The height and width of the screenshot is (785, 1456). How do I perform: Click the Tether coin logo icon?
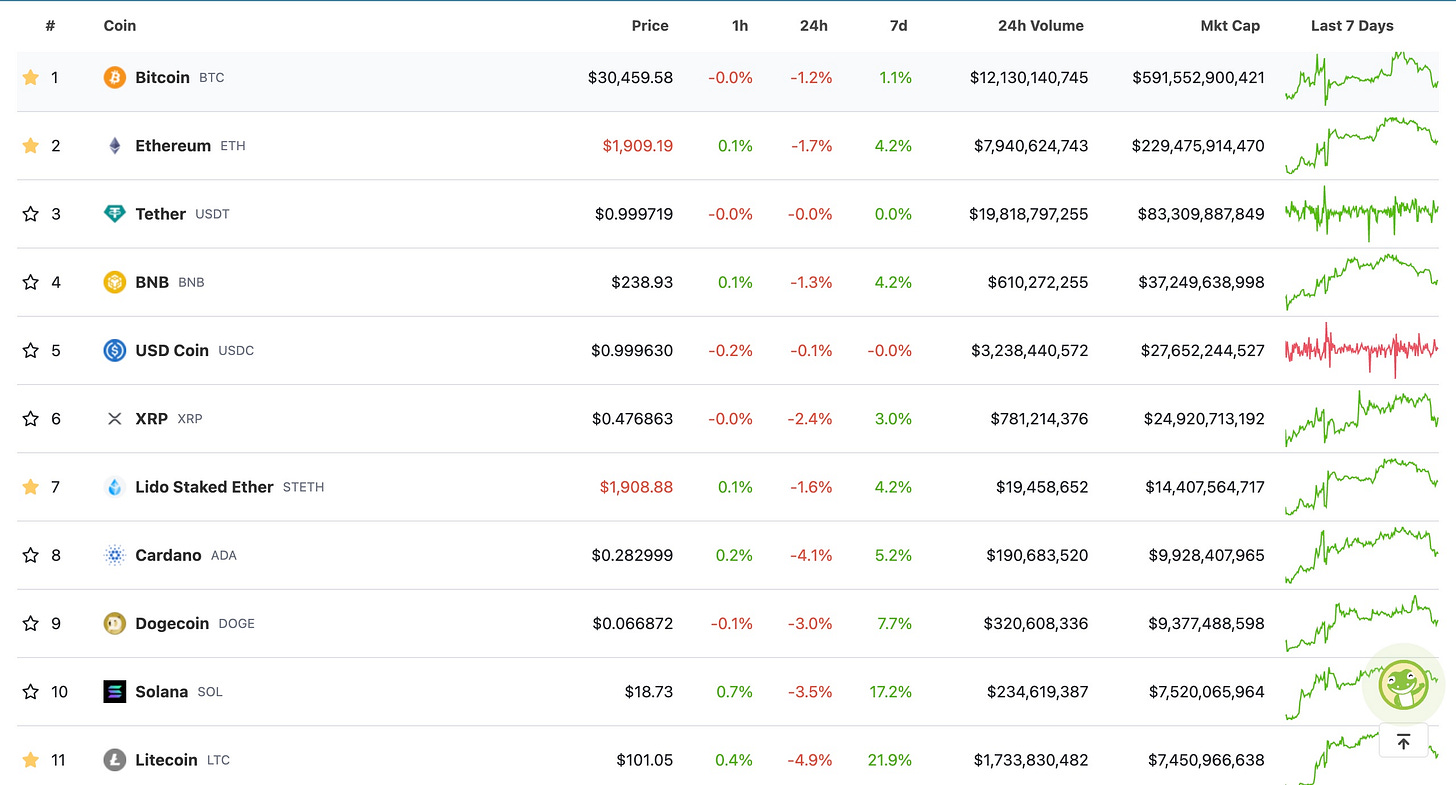(115, 214)
